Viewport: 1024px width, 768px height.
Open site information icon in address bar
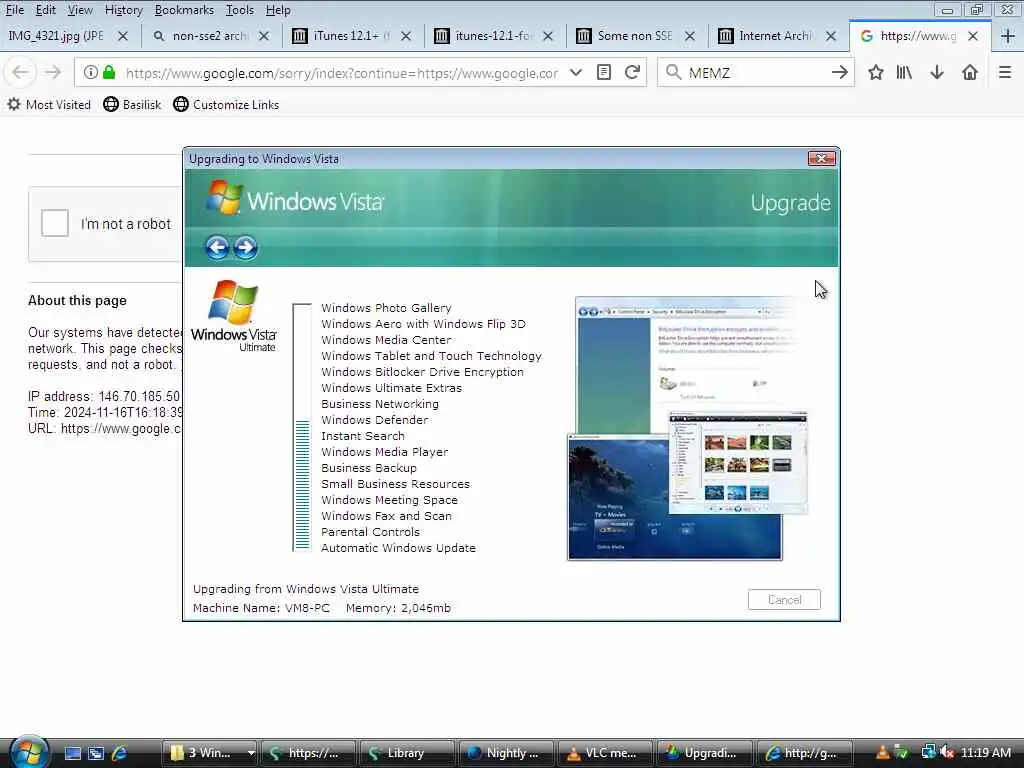click(91, 72)
